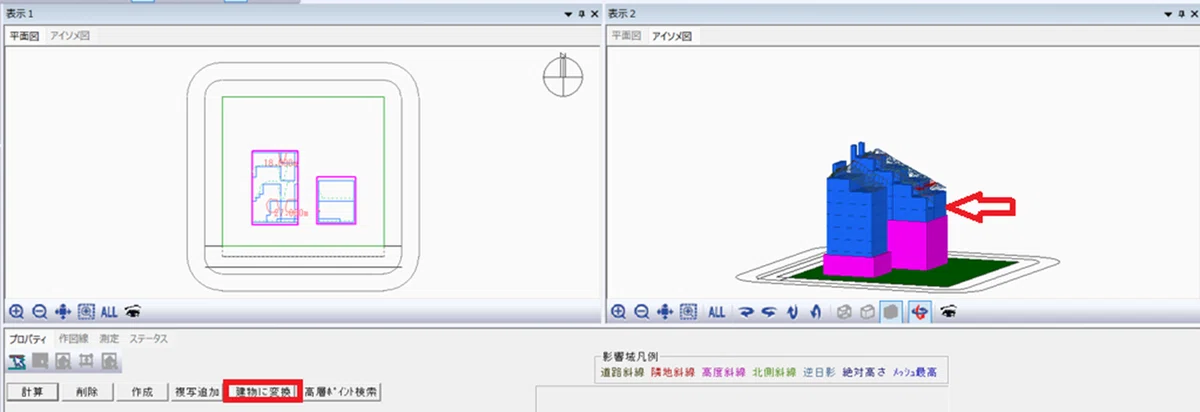The width and height of the screenshot is (1200, 412).
Task: Switch to the プロパティ tab
Action: coord(28,339)
